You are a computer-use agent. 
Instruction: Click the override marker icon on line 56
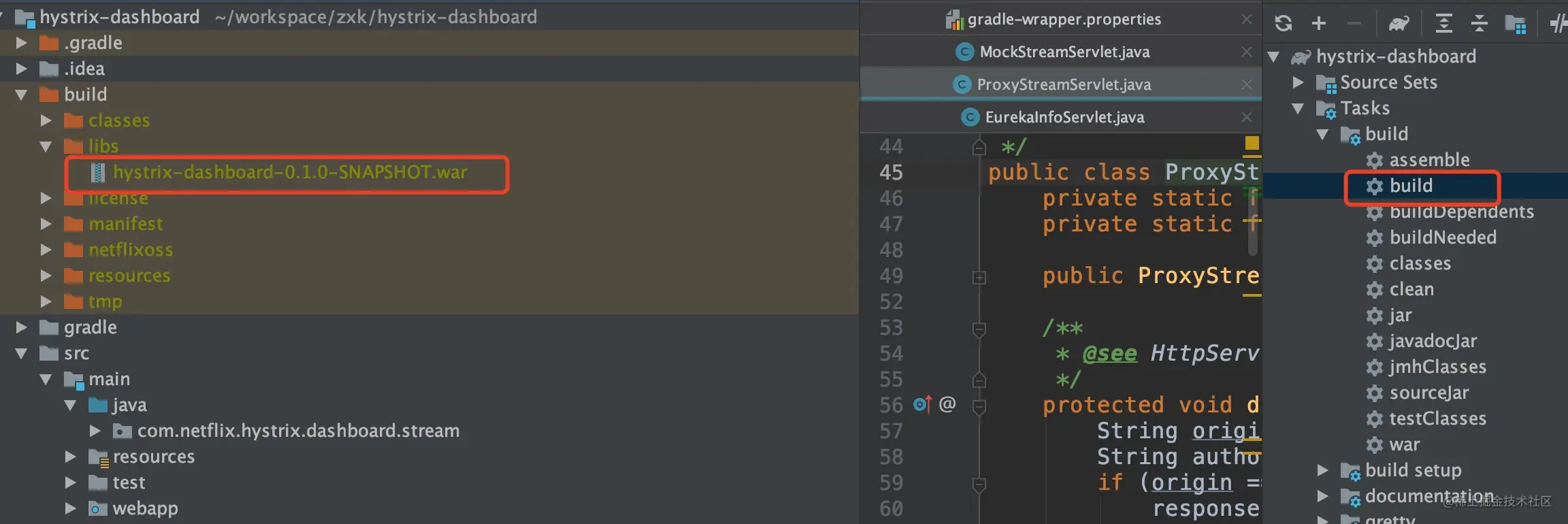click(x=922, y=404)
